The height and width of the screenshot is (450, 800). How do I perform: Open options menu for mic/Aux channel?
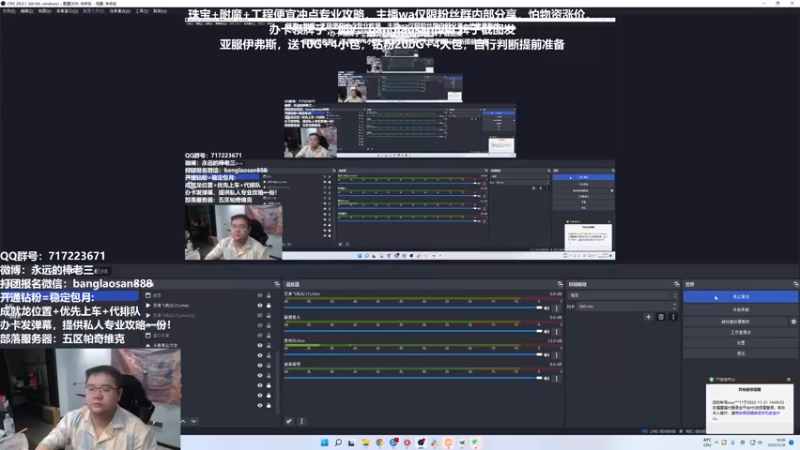(x=557, y=355)
